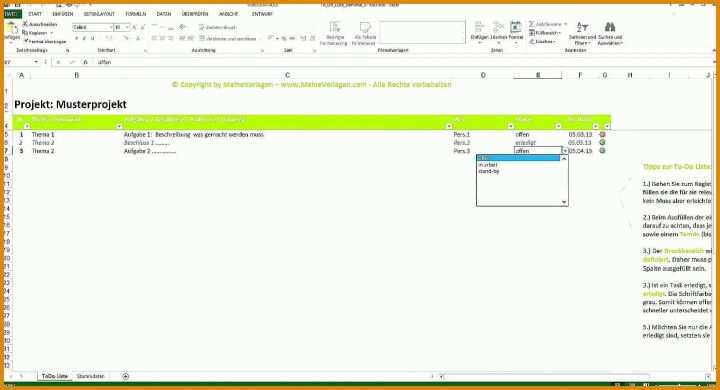Click the cell styles gallery box
Screen dimensions: 720x390
pyautogui.click(x=422, y=32)
